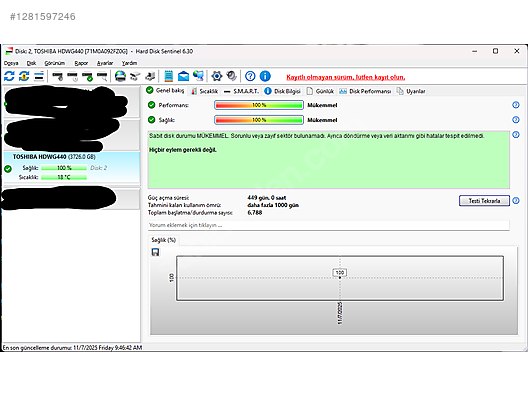Screen dimensions: 528x396
Task: Click the Performans 100% progress bar
Action: point(259,105)
